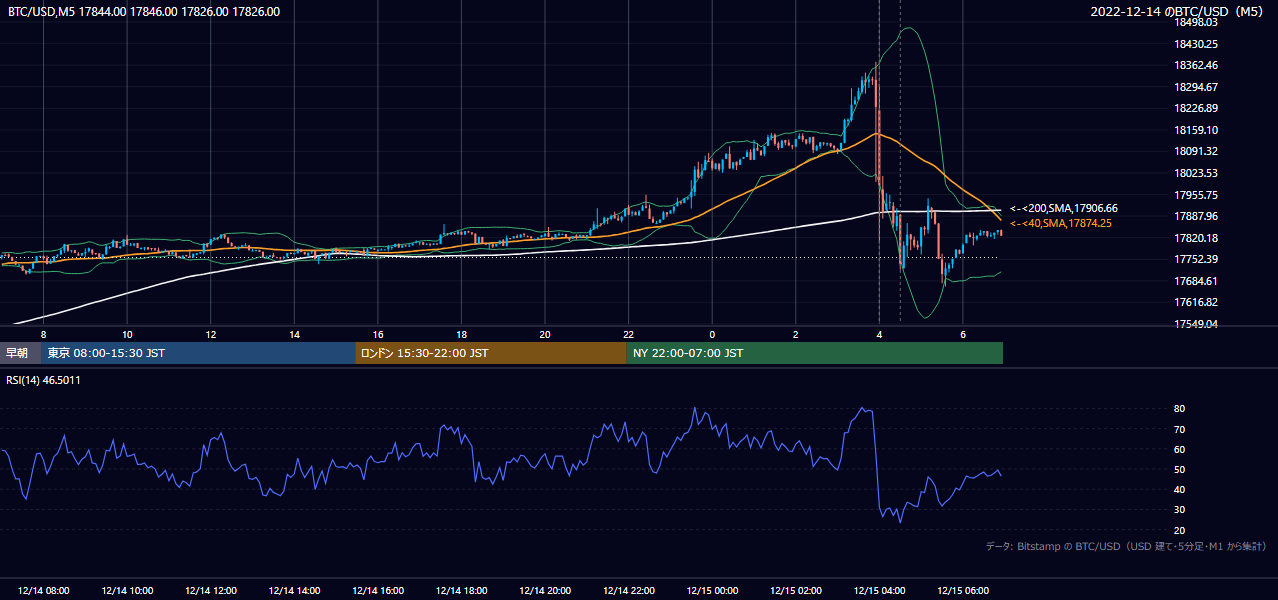Image resolution: width=1278 pixels, height=600 pixels.
Task: Click hour label 22 under price chart
Action: pos(628,334)
